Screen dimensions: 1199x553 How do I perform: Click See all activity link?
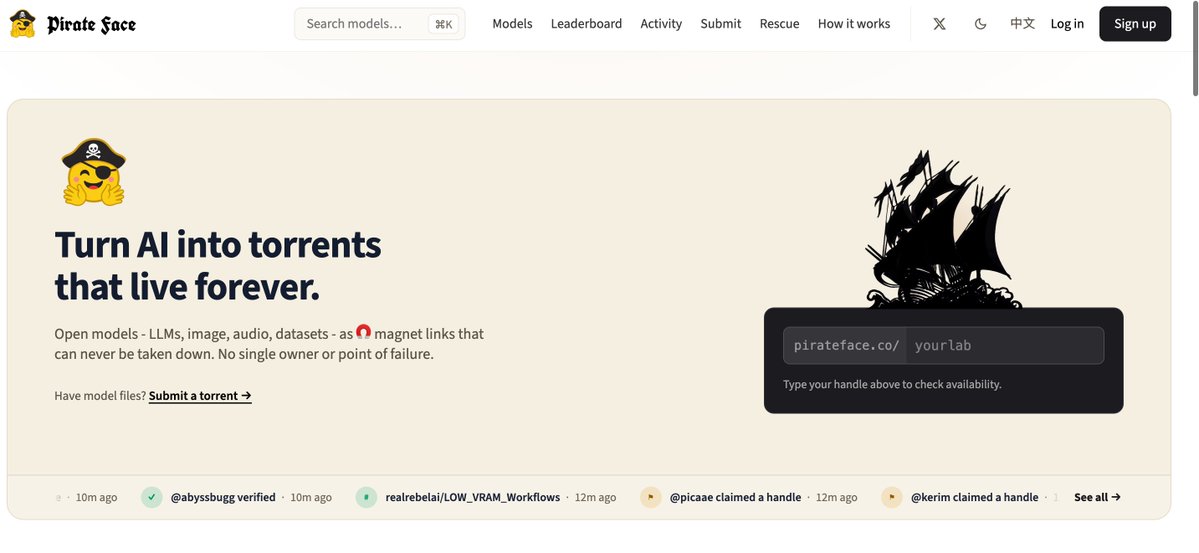1097,497
